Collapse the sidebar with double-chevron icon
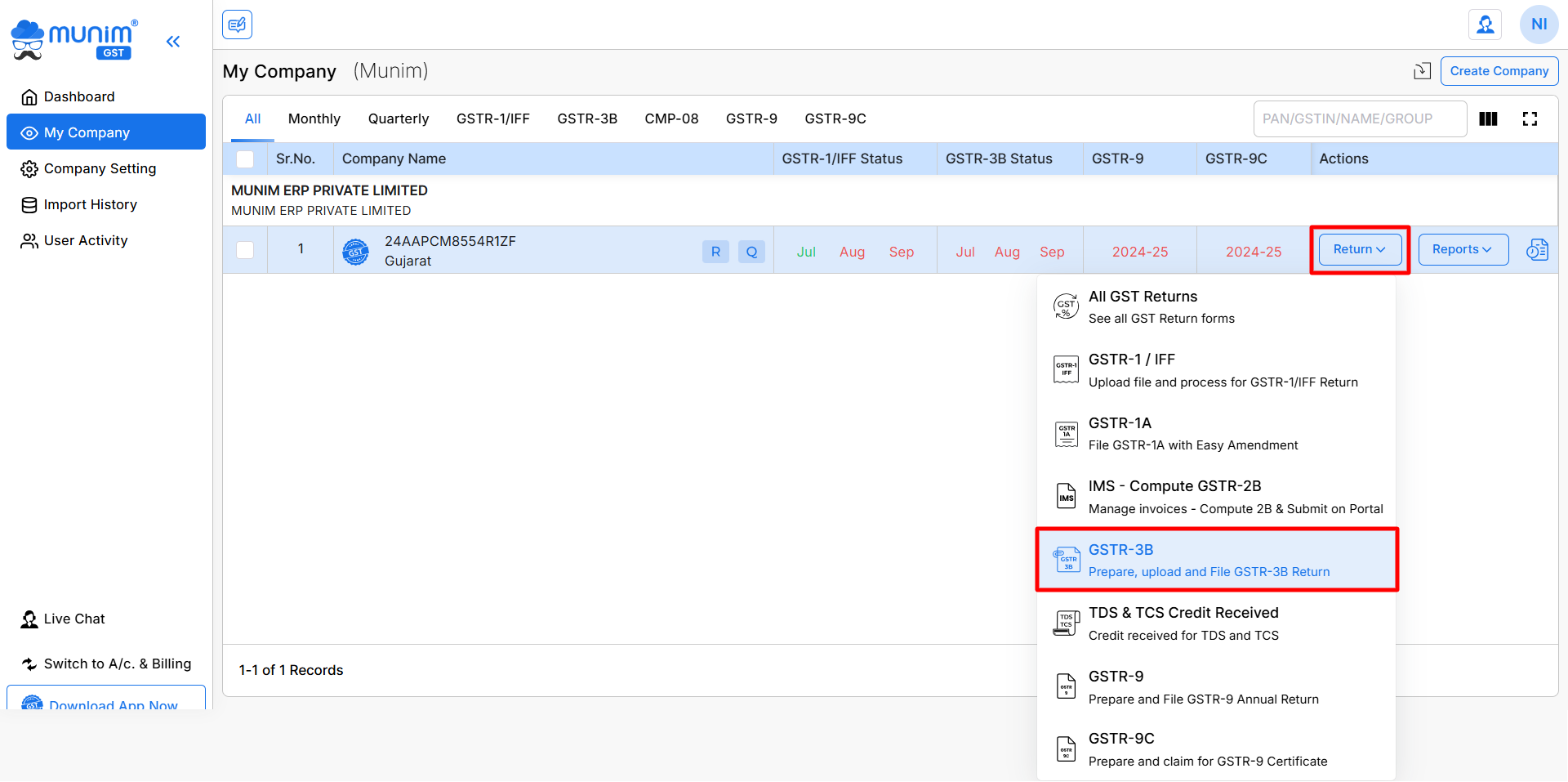1568x782 pixels. click(x=173, y=41)
